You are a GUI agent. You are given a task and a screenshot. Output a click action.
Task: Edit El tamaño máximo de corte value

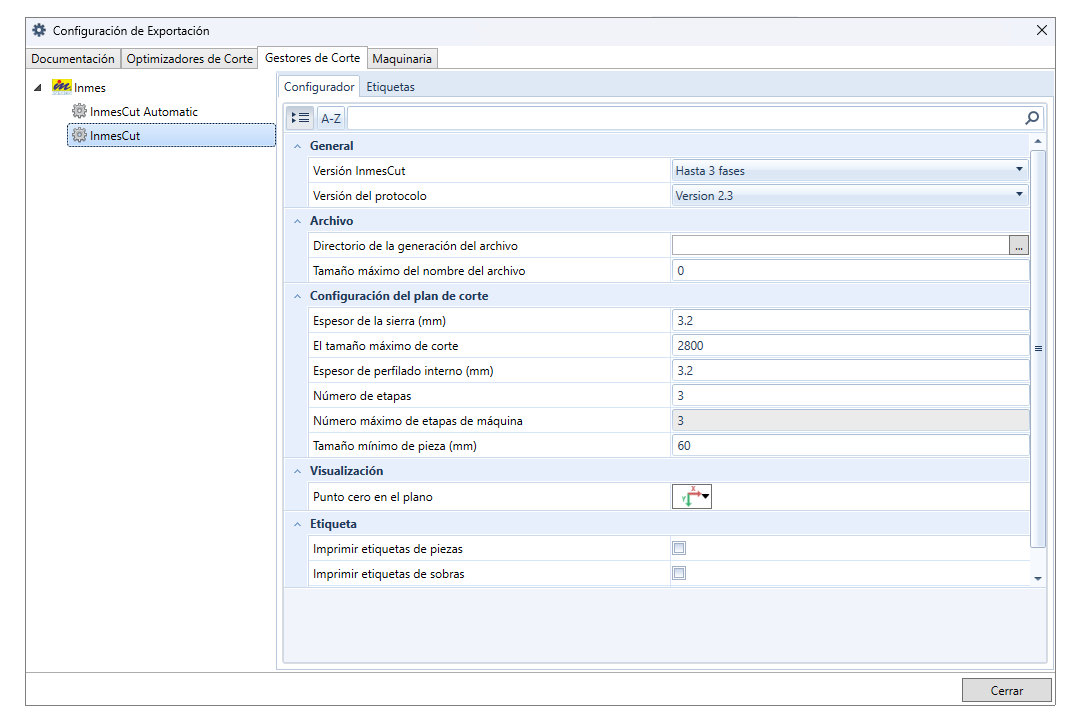click(850, 345)
